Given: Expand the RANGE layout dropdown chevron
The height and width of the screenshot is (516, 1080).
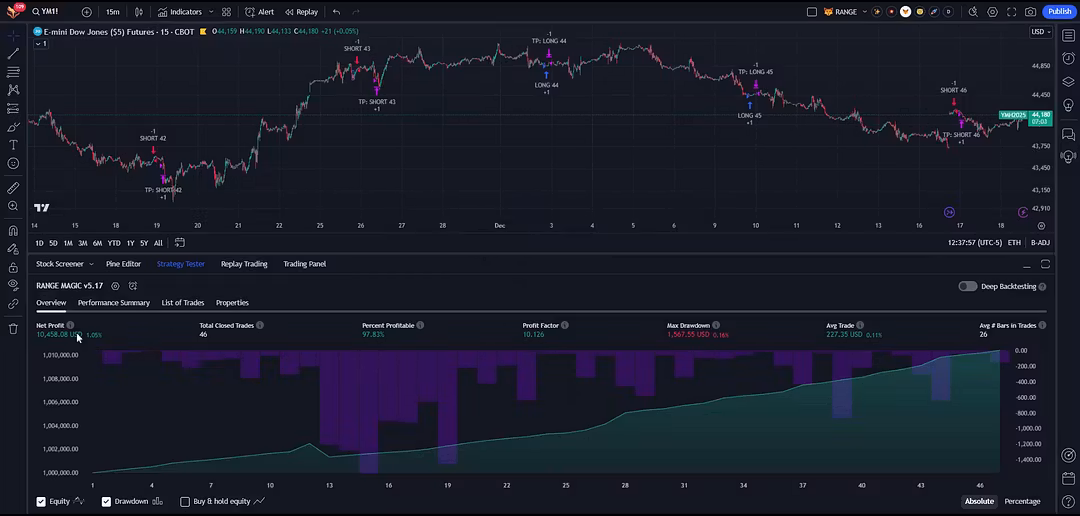Looking at the screenshot, I should tap(863, 12).
